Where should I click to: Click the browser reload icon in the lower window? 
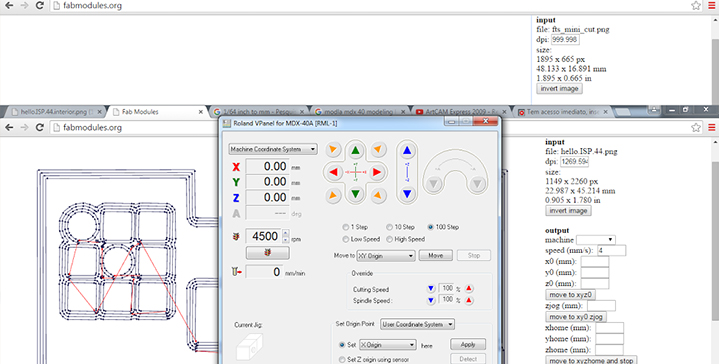(40, 127)
